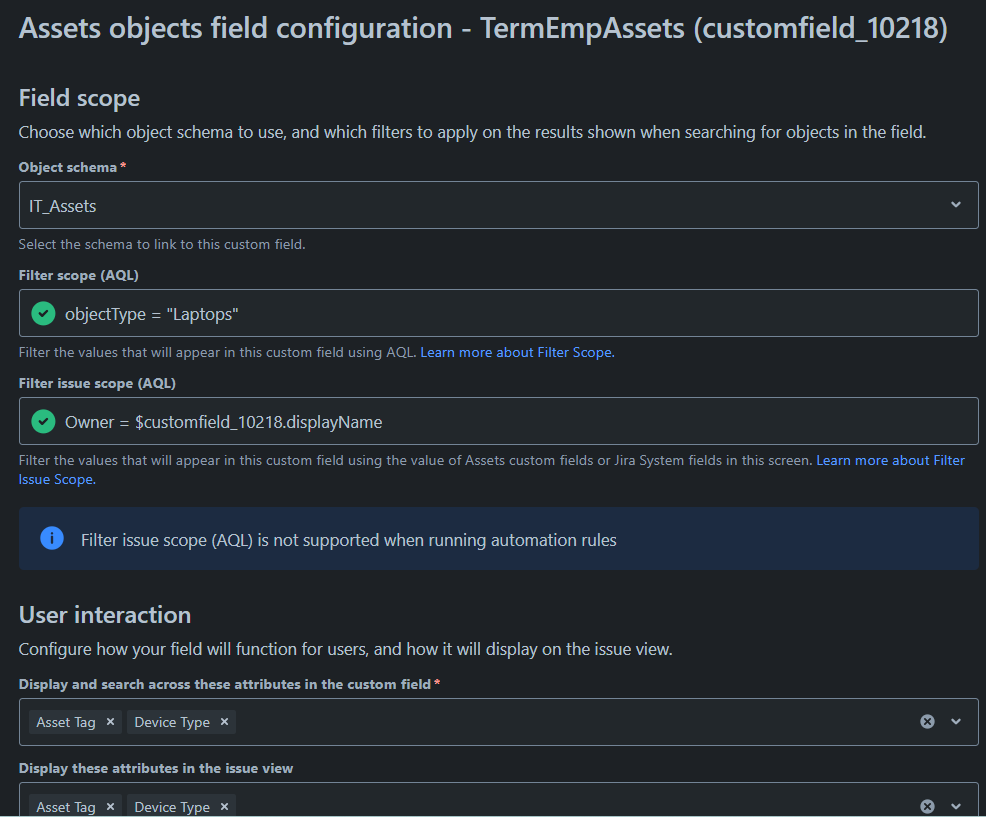Open Learn more about Filter Issue Scope link

pyautogui.click(x=890, y=461)
